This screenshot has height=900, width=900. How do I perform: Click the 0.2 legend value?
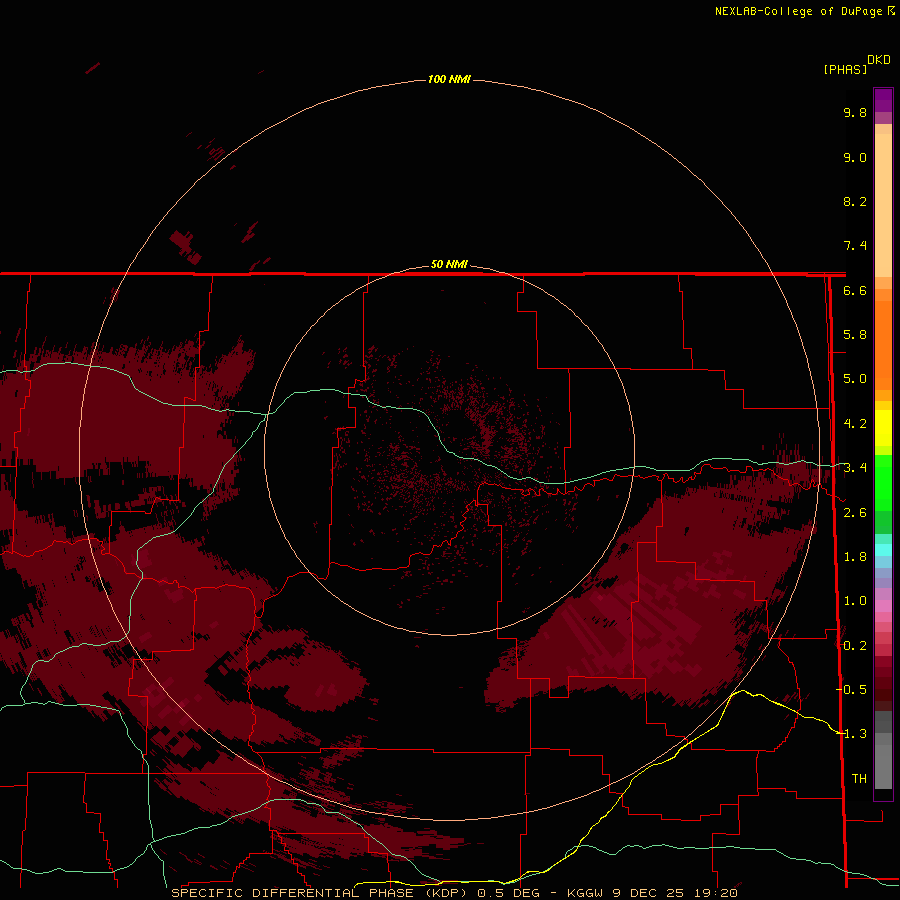[855, 646]
